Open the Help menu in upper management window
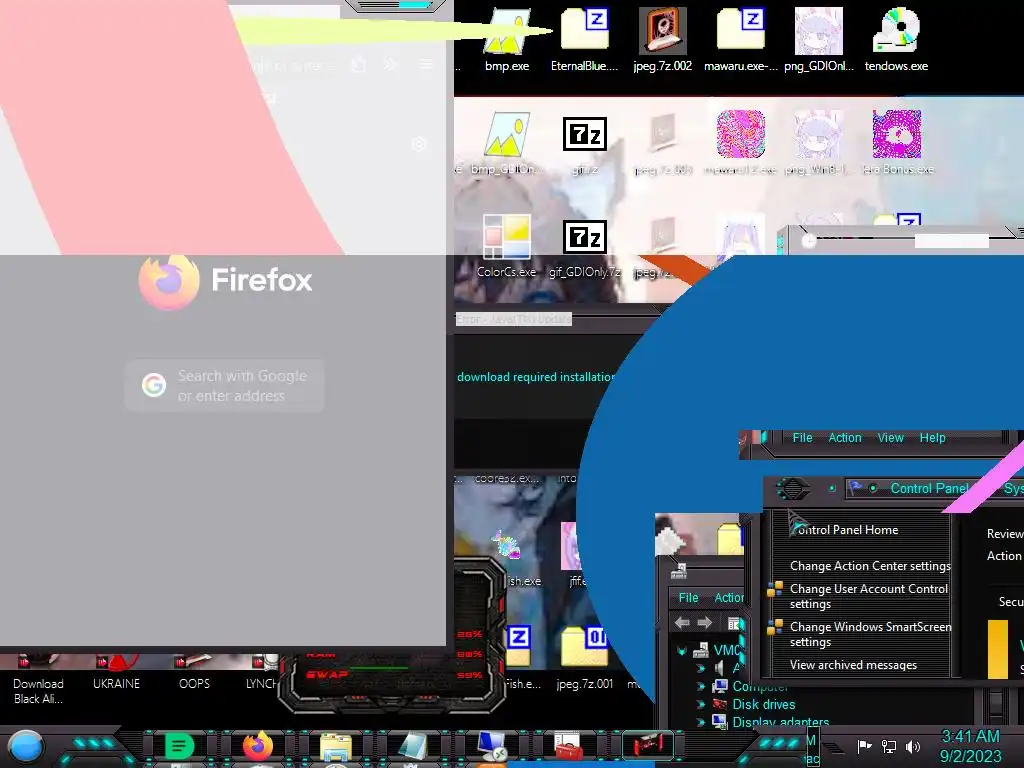The width and height of the screenshot is (1024, 768). [x=933, y=438]
